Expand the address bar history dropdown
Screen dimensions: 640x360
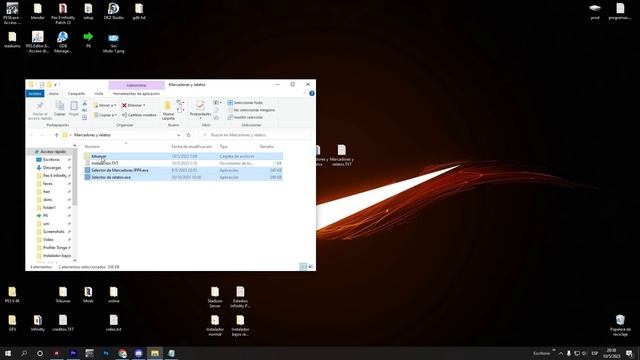point(178,135)
